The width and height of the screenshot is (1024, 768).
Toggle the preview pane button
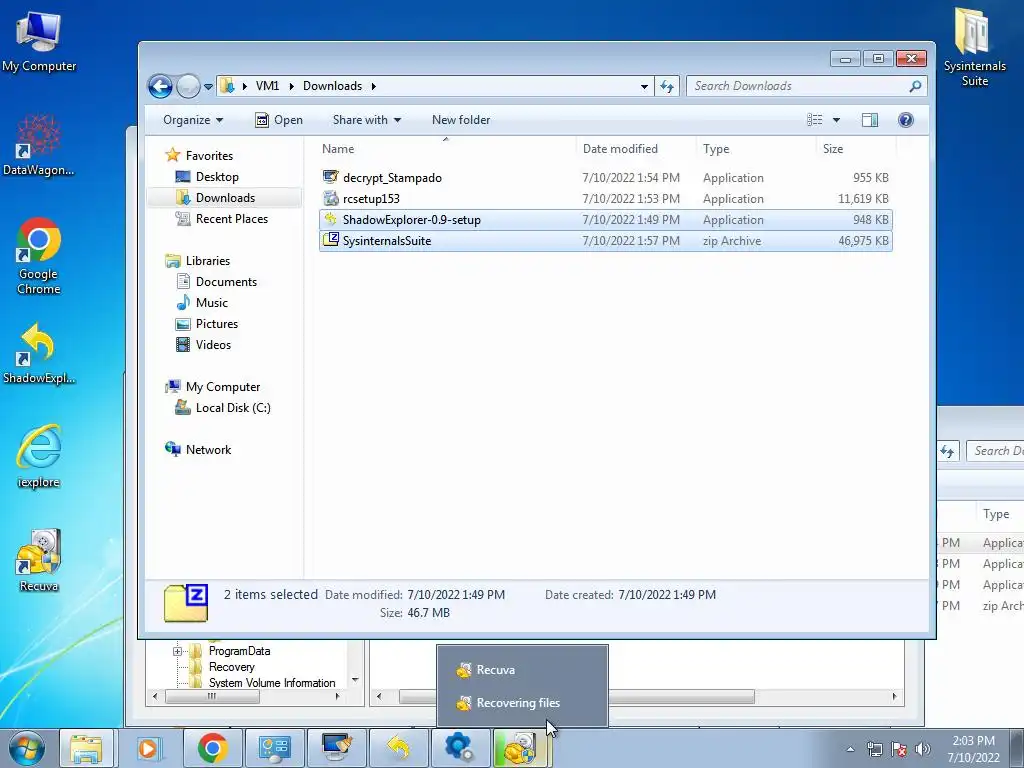[x=870, y=120]
